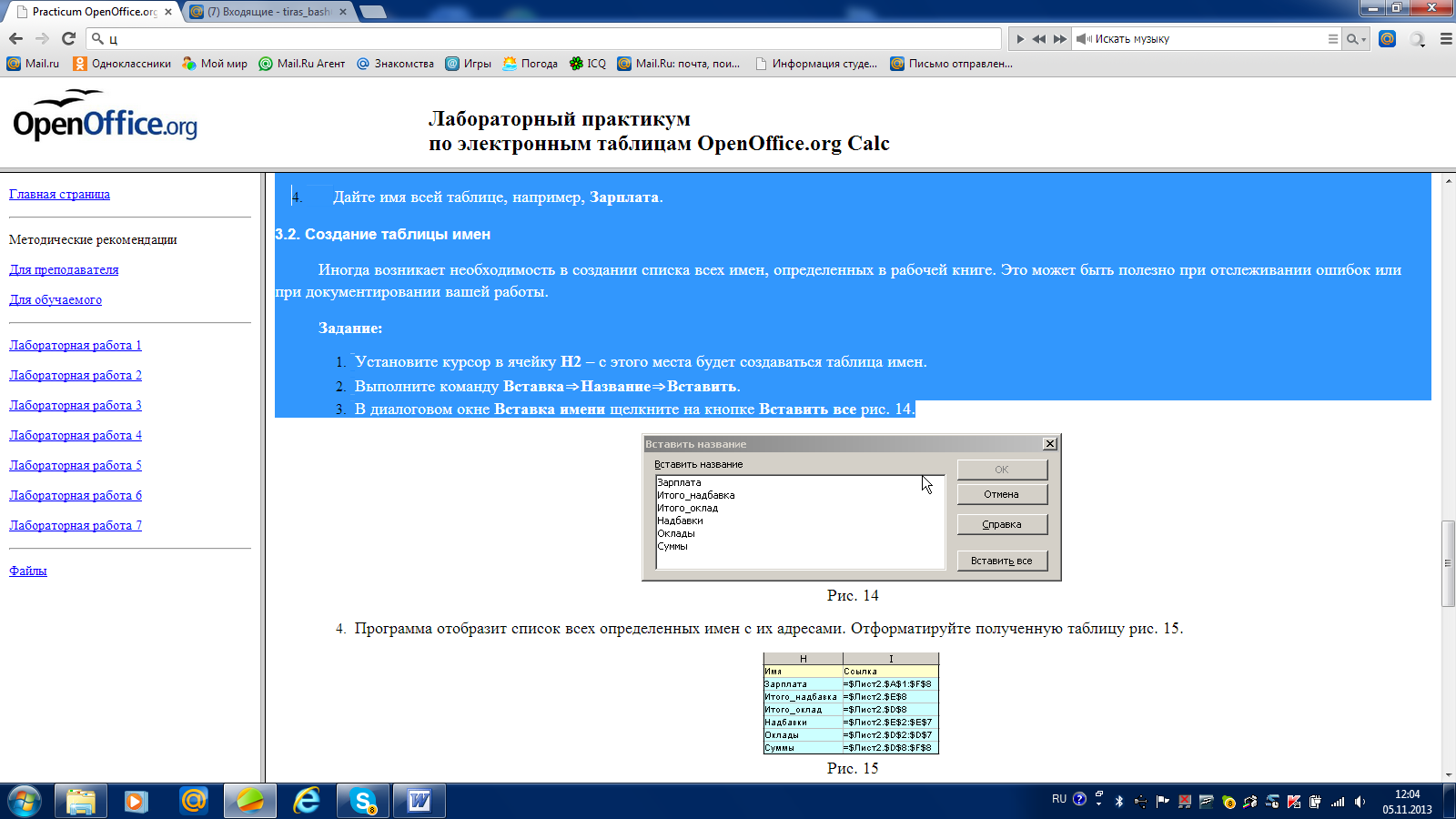Open Skype from the taskbar

pos(363,802)
